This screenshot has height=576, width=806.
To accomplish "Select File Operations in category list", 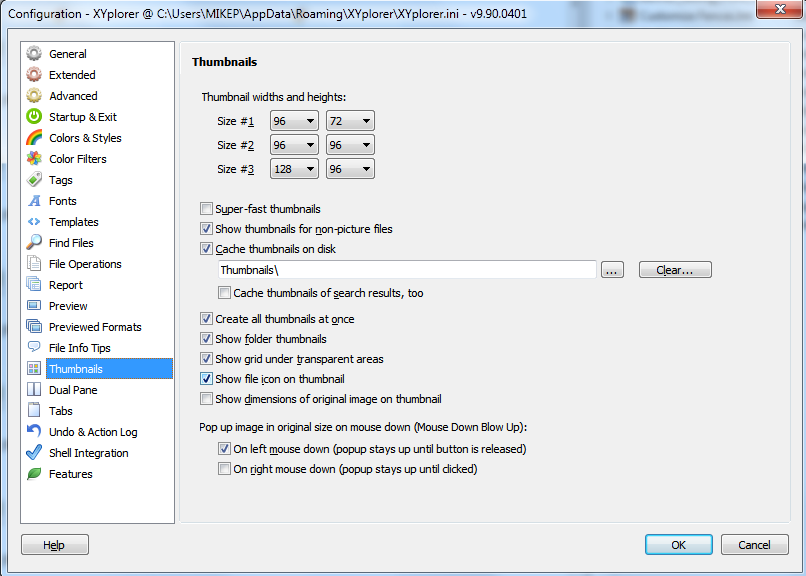I will (x=85, y=264).
